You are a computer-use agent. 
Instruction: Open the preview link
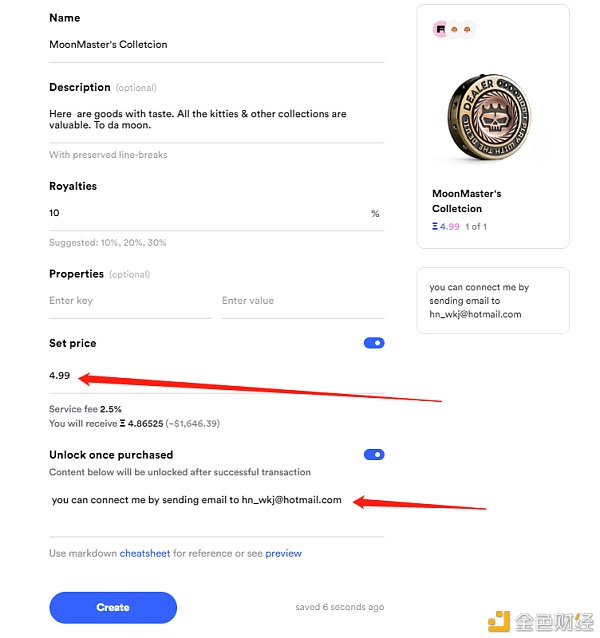tap(284, 553)
